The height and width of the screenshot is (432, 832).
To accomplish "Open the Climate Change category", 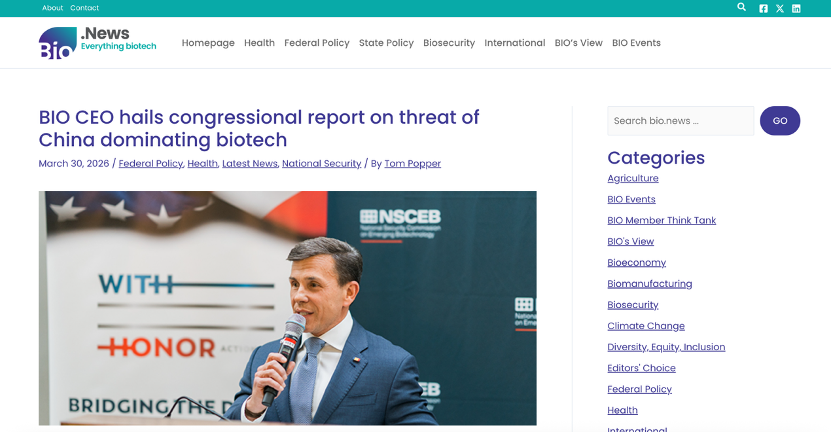I will pyautogui.click(x=646, y=326).
